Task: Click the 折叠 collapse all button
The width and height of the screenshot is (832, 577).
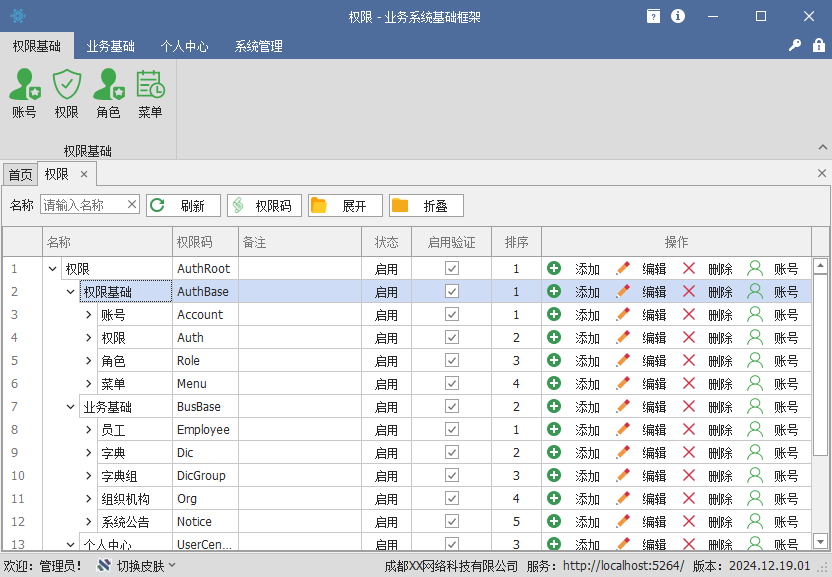Action: [426, 206]
